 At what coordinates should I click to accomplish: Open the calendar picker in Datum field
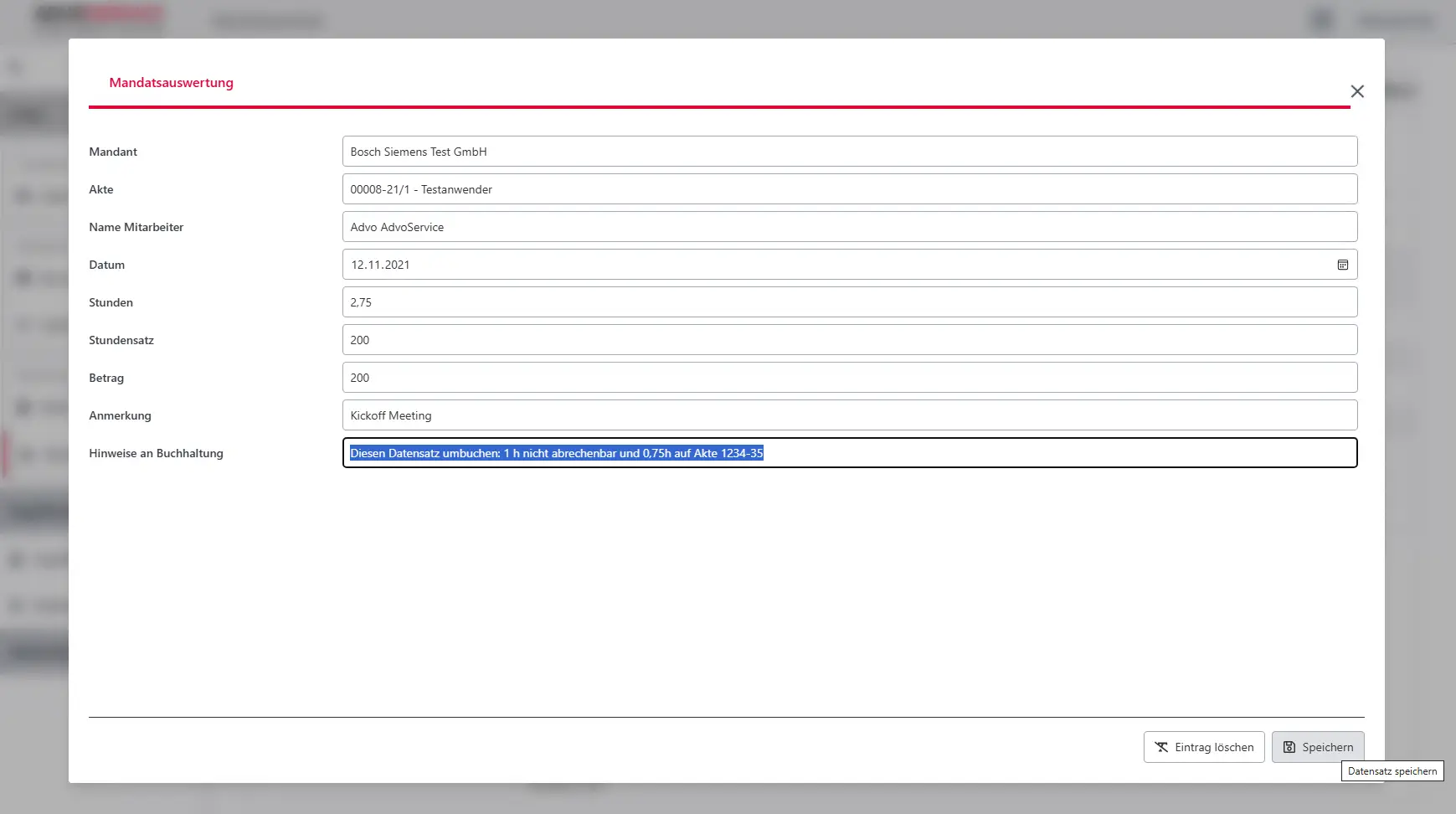[x=1342, y=265]
